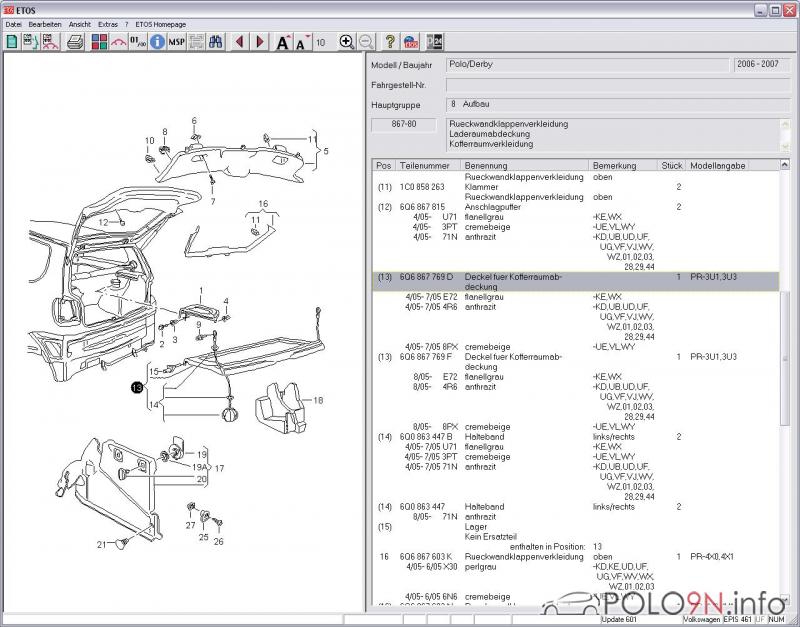Viewport: 800px width, 627px height.
Task: Open the Ansicht menu
Action: (x=80, y=24)
